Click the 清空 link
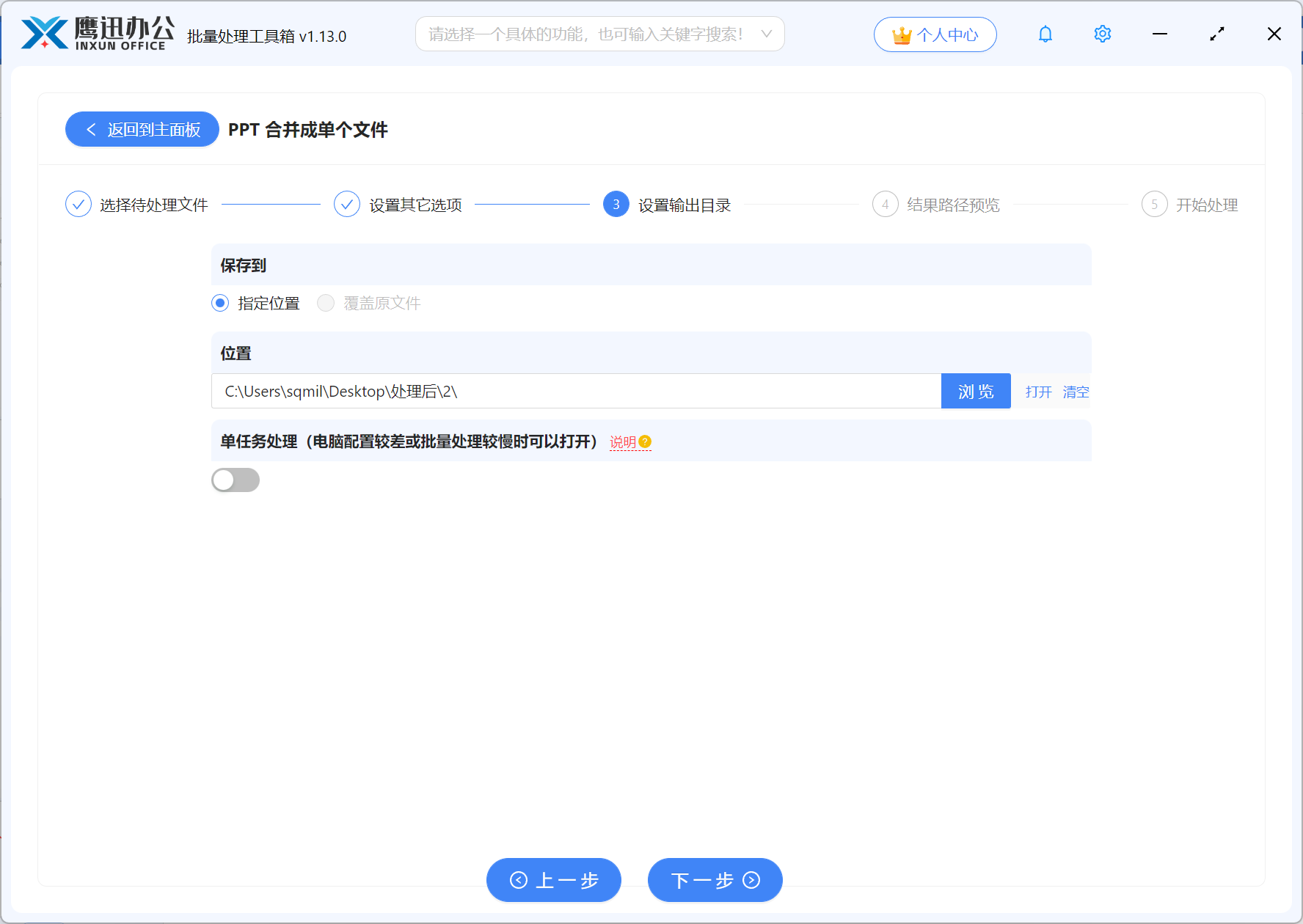1303x924 pixels. pyautogui.click(x=1076, y=392)
